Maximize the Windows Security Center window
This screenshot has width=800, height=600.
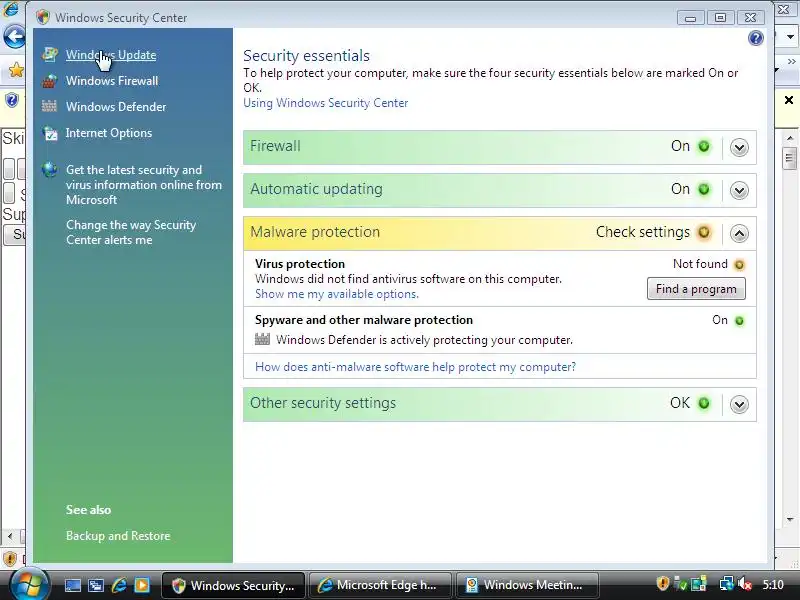click(x=720, y=18)
